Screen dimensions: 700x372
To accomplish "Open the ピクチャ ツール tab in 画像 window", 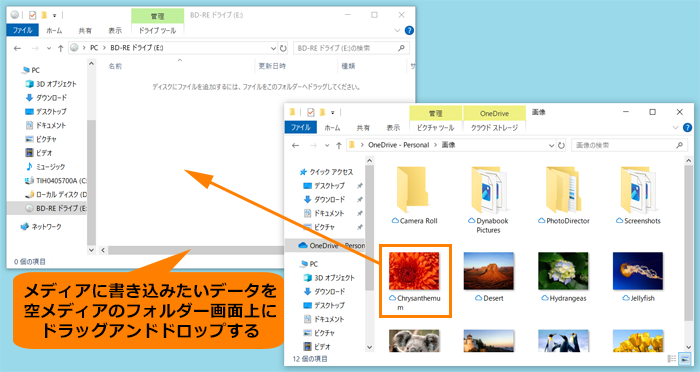I will click(x=435, y=128).
